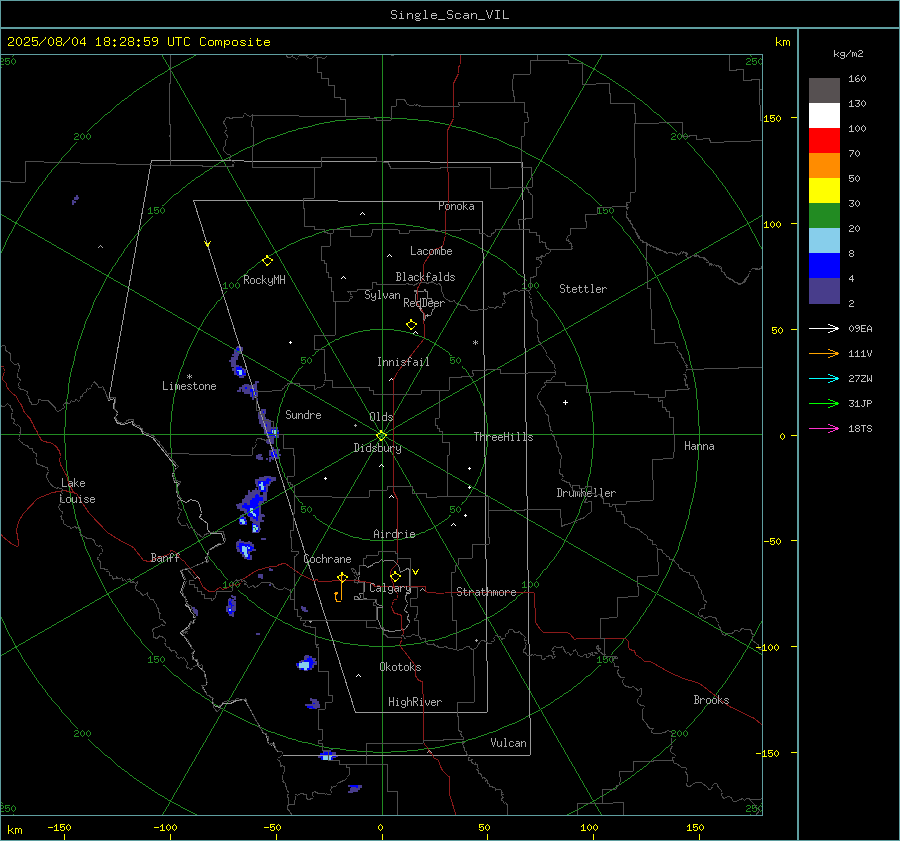Click the yellow radar center diamond at Olds

[382, 436]
